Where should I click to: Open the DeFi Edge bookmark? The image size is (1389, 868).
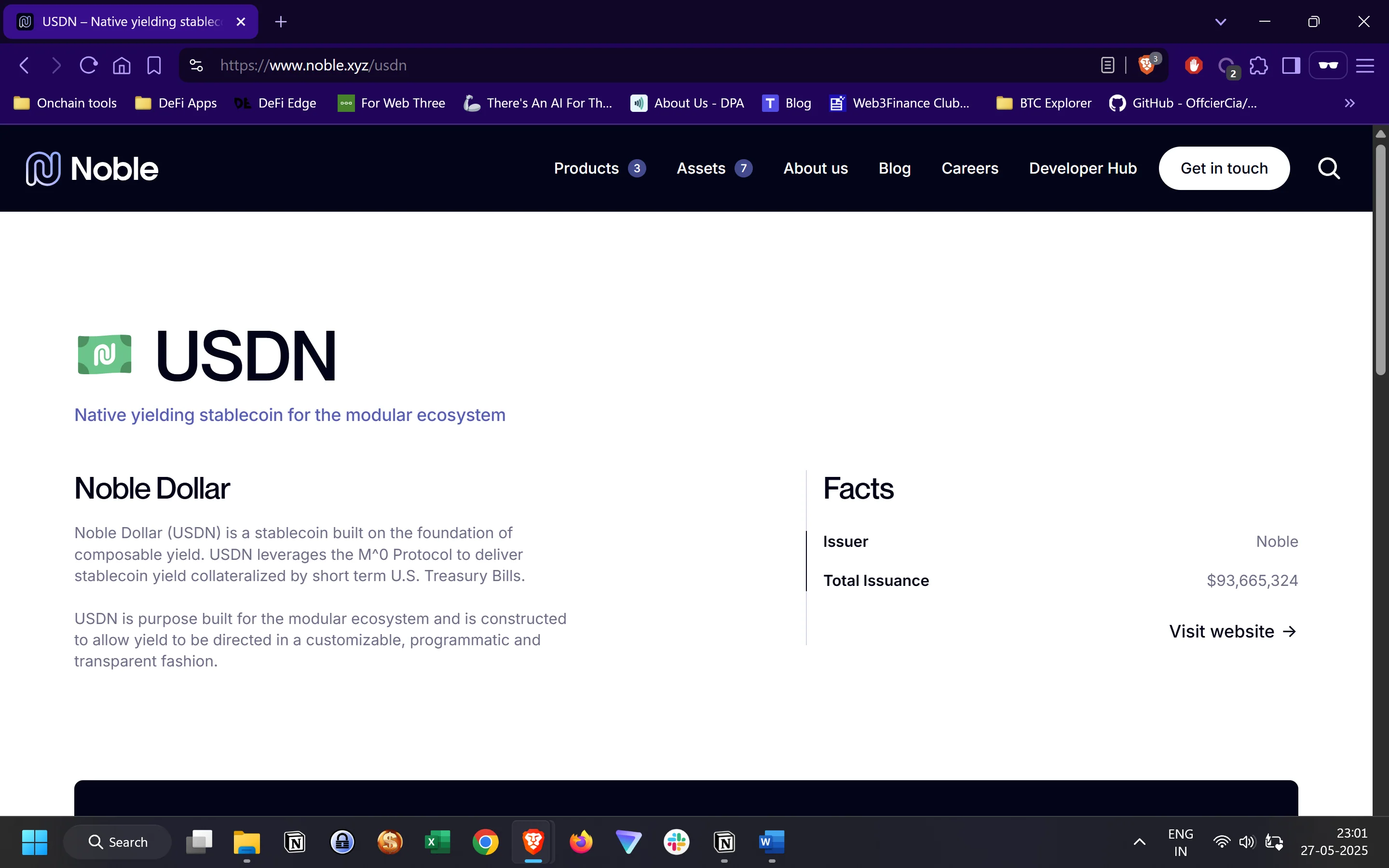click(x=275, y=103)
